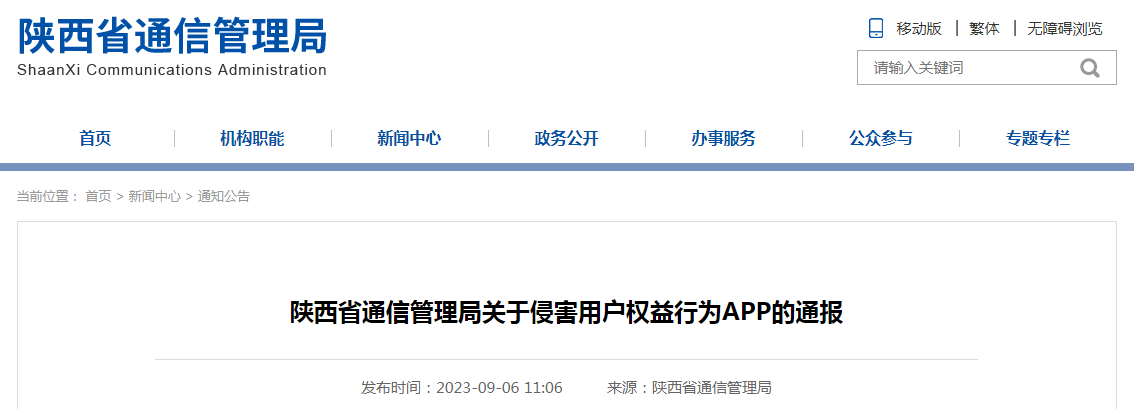Click the 来源 source text below headline
The width and height of the screenshot is (1134, 409).
(x=689, y=388)
